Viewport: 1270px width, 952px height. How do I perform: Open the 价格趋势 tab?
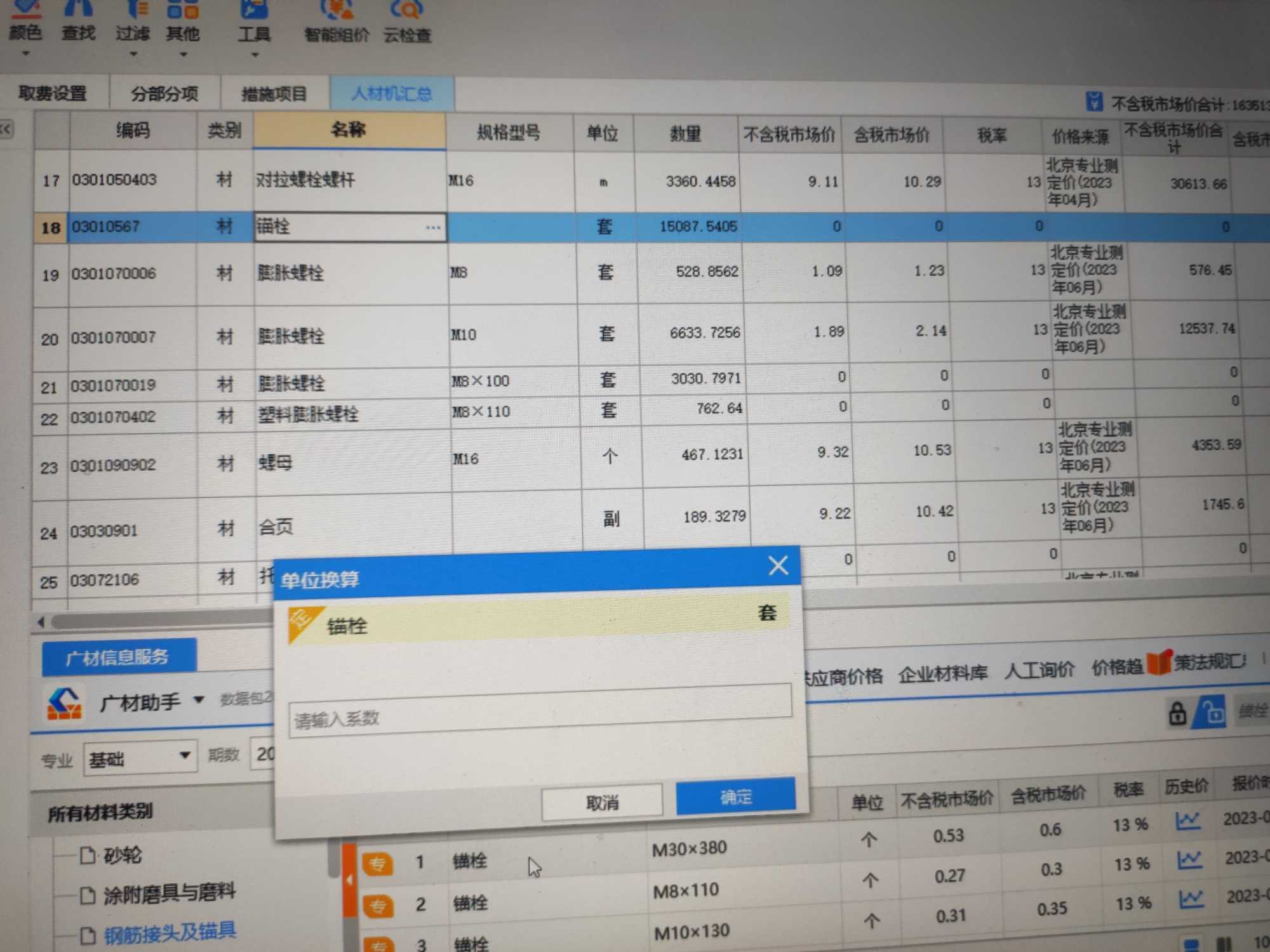(x=1117, y=666)
